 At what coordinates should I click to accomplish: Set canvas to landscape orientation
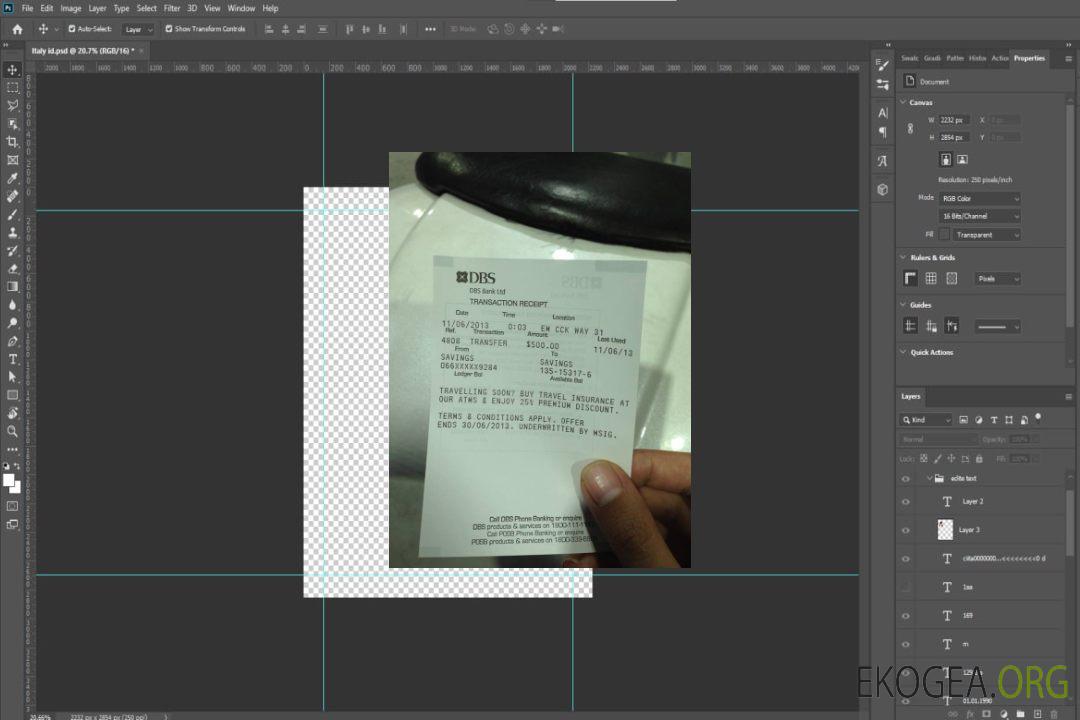point(962,159)
